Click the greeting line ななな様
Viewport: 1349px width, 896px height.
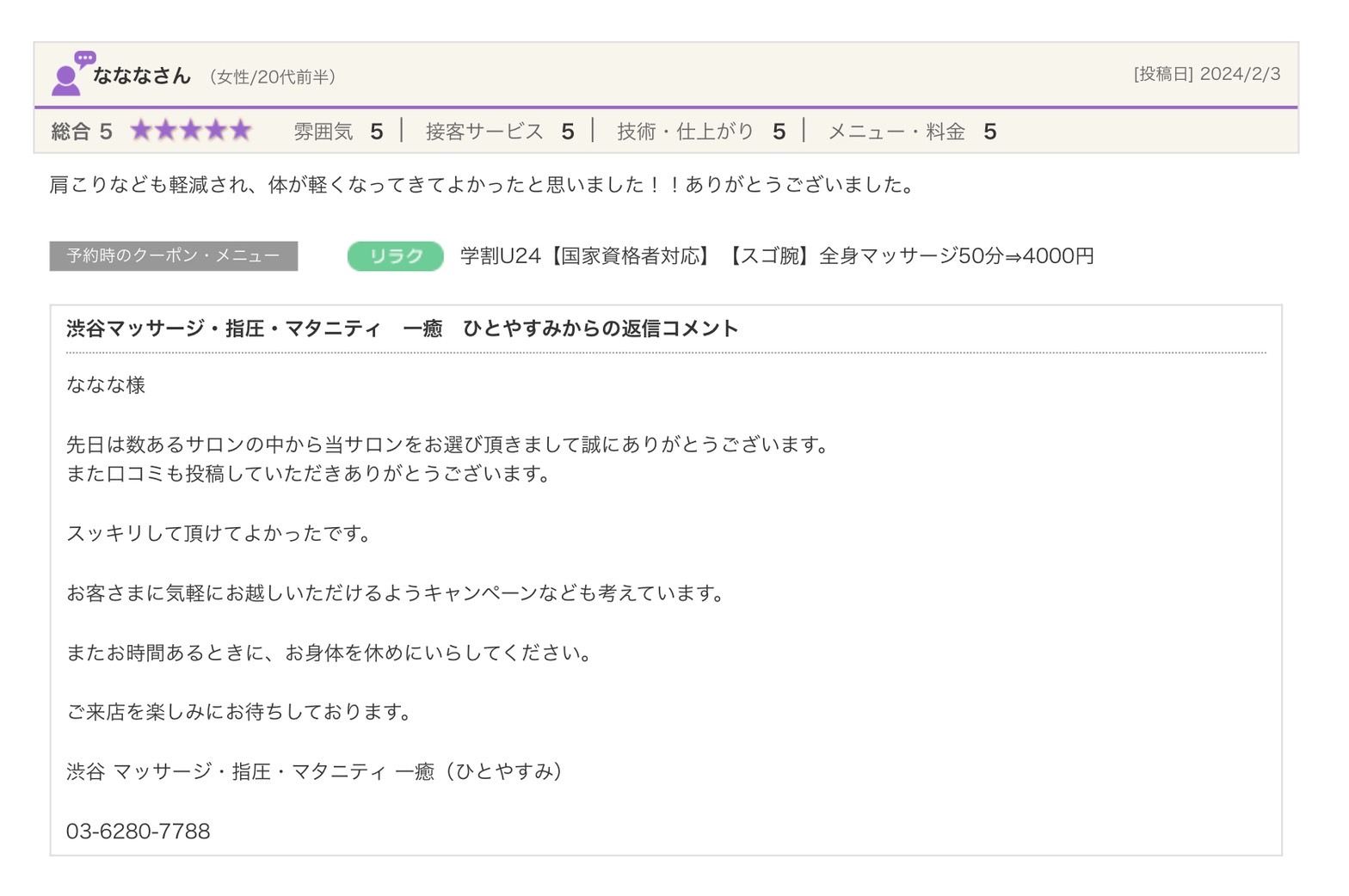[x=106, y=385]
